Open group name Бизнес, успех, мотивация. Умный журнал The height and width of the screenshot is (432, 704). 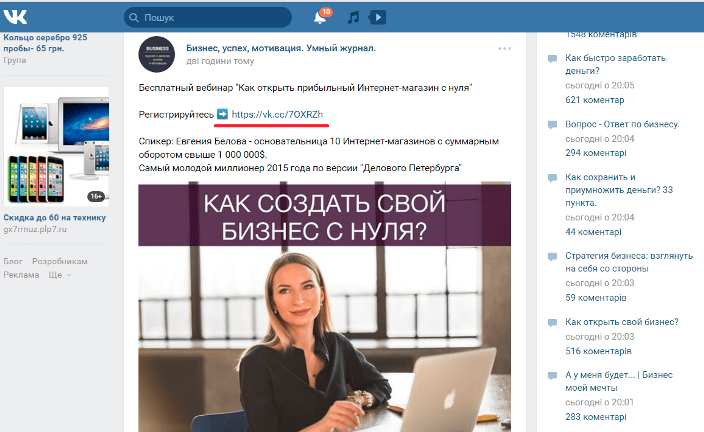click(x=281, y=48)
